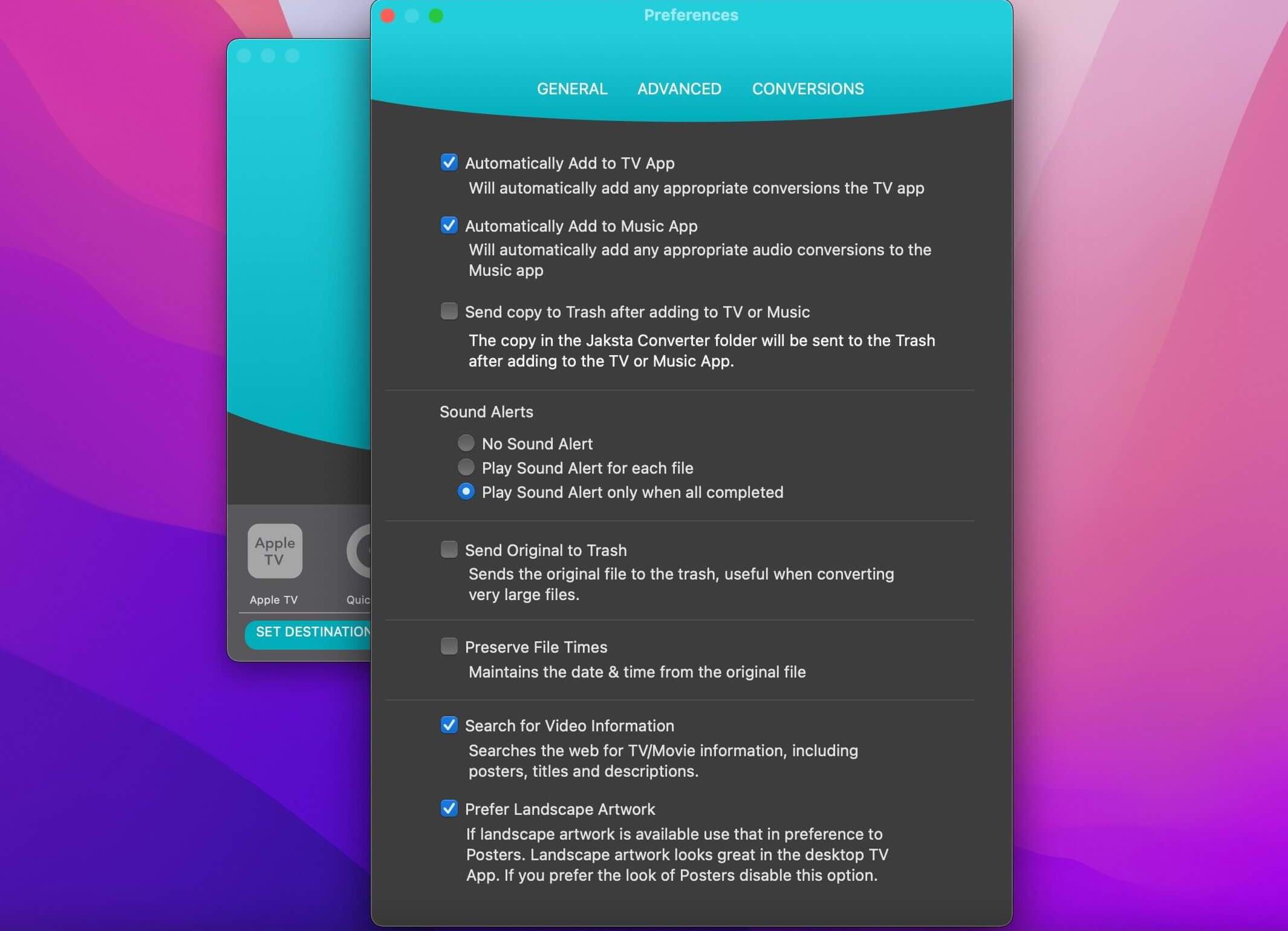Switch to the GENERAL preferences tab
This screenshot has width=1288, height=931.
(x=571, y=89)
